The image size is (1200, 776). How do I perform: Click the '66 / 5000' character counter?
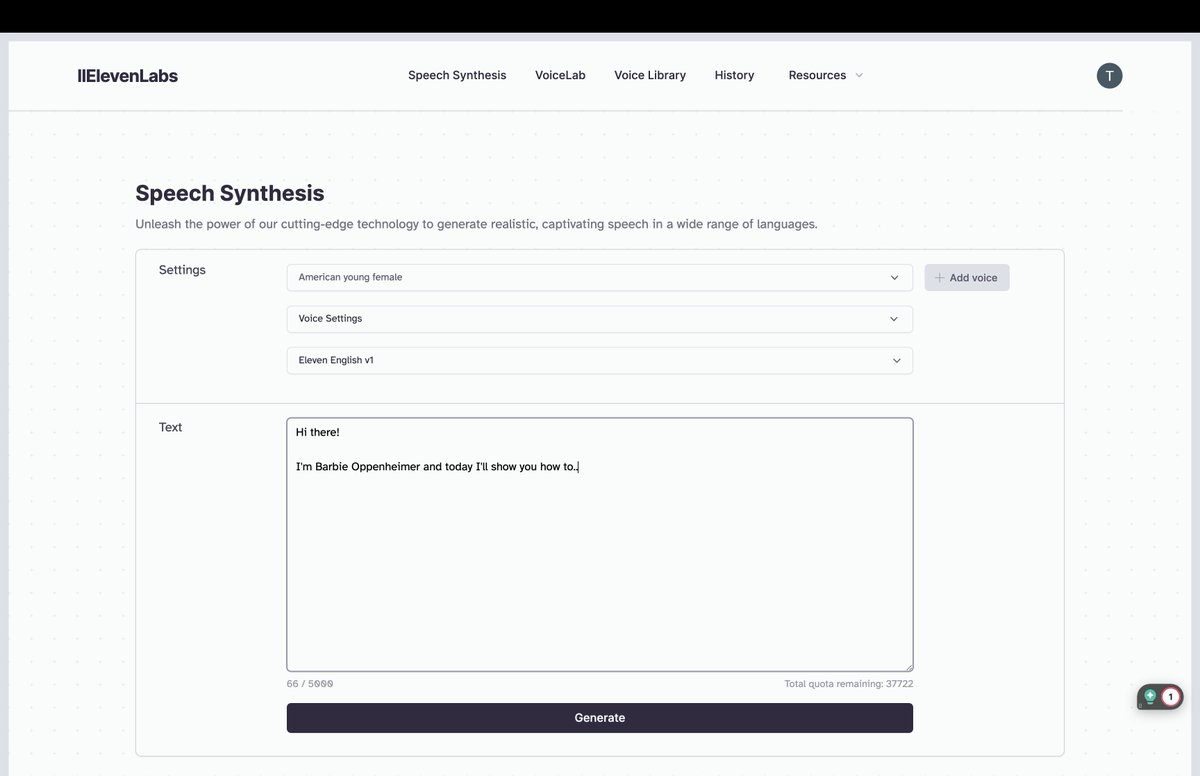[x=310, y=684]
